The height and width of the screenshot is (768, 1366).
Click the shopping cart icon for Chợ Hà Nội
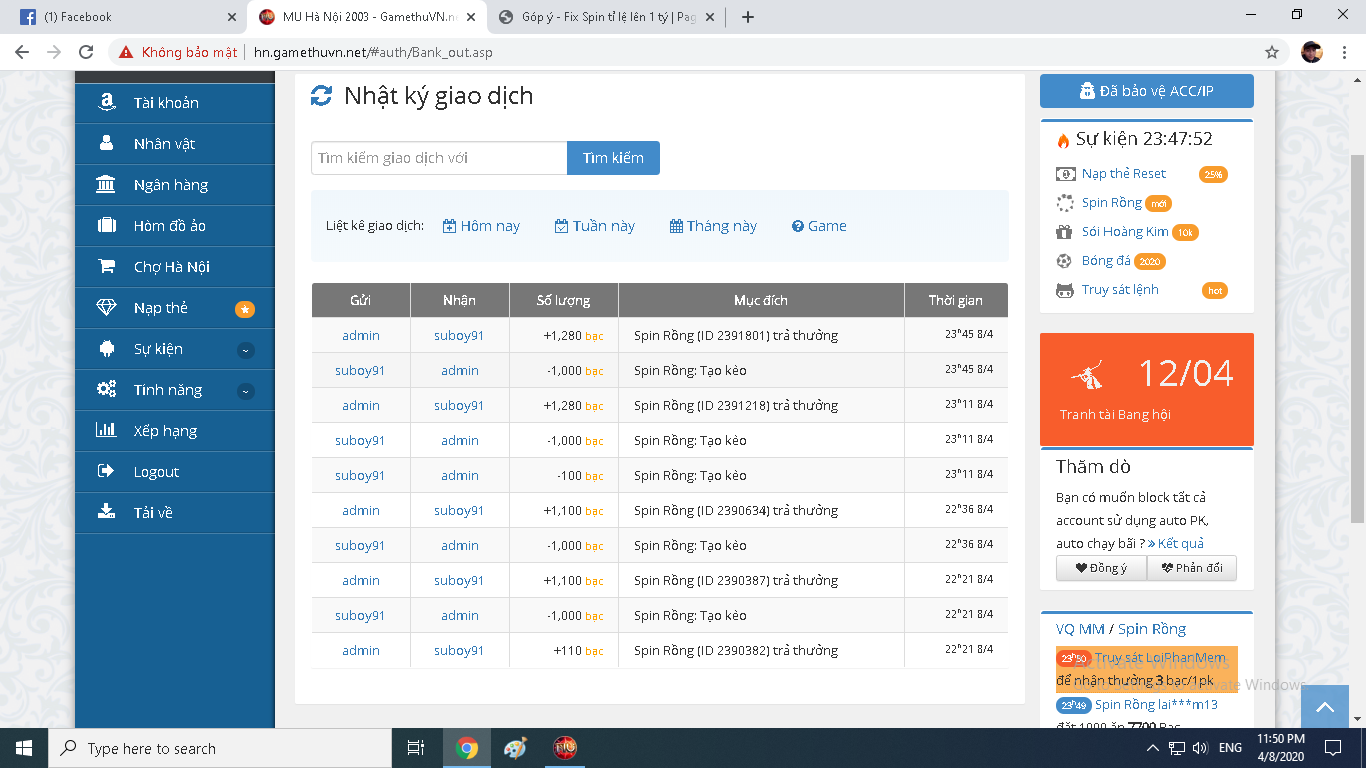pyautogui.click(x=105, y=267)
